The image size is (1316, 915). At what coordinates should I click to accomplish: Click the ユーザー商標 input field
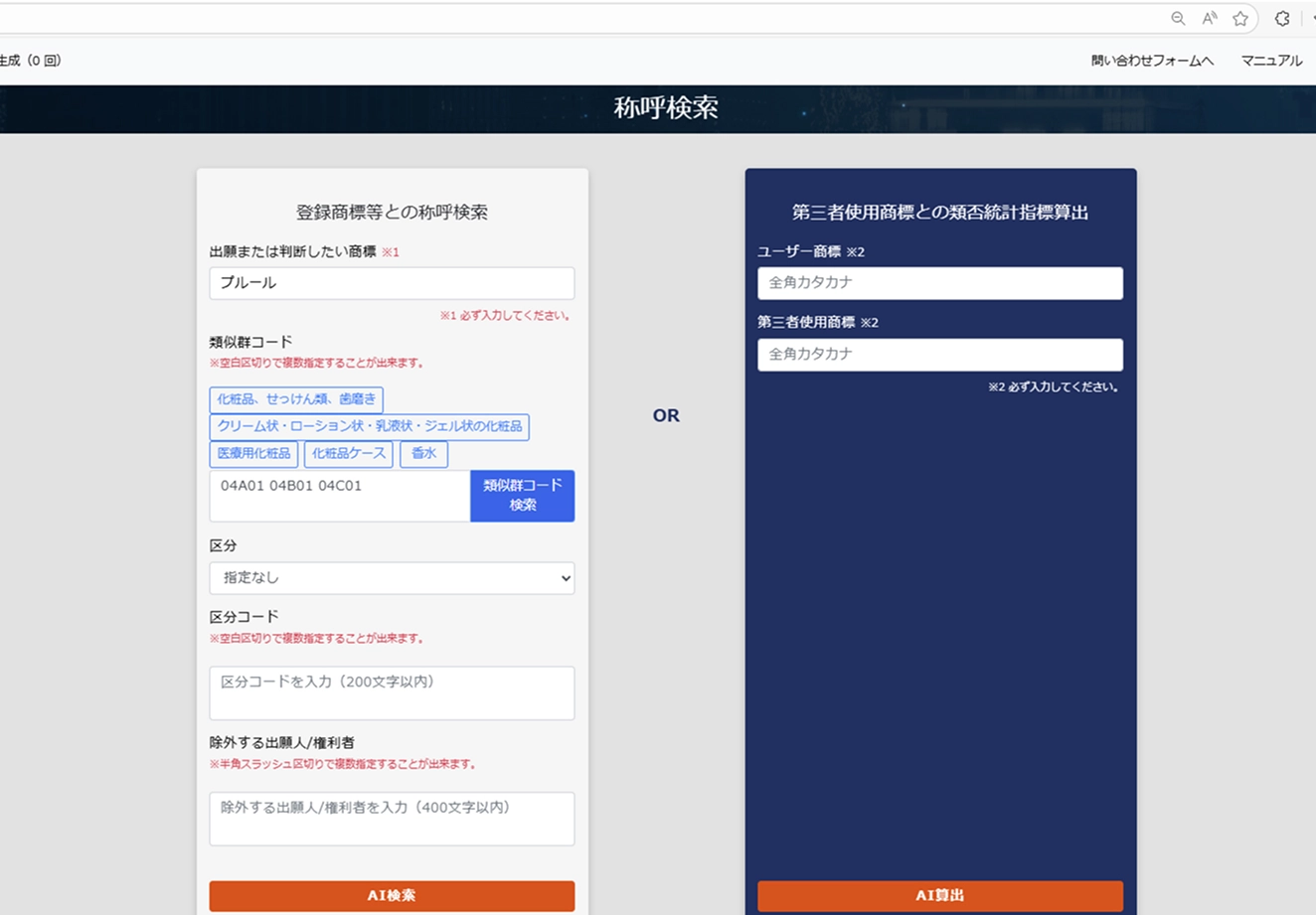pyautogui.click(x=939, y=283)
